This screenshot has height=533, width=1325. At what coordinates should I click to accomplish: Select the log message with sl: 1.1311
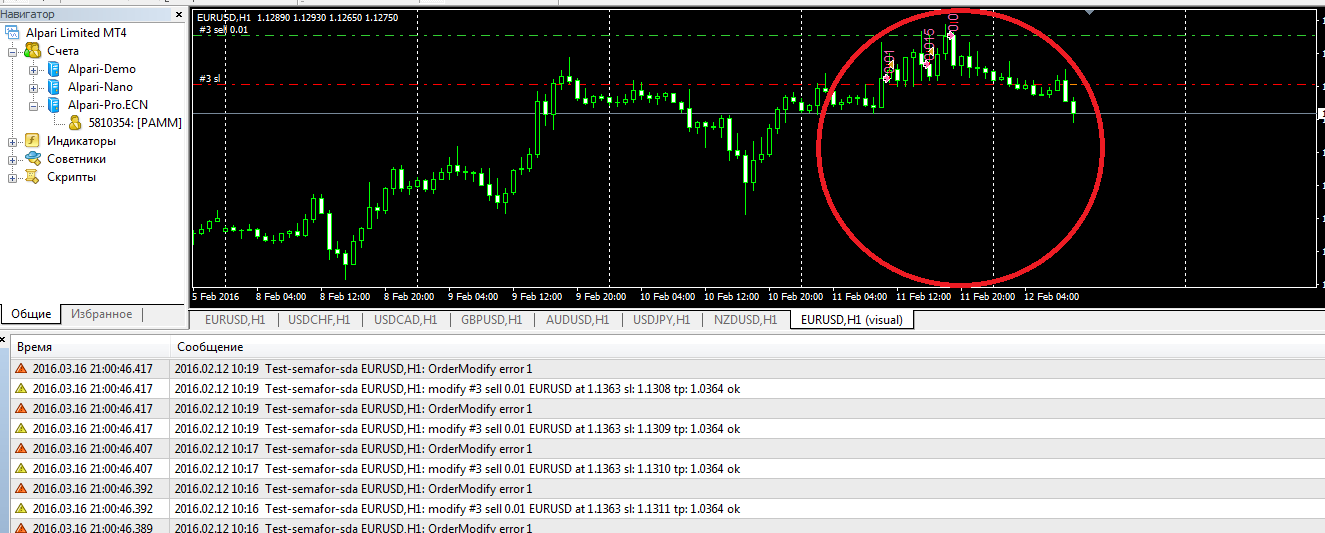[x=457, y=508]
